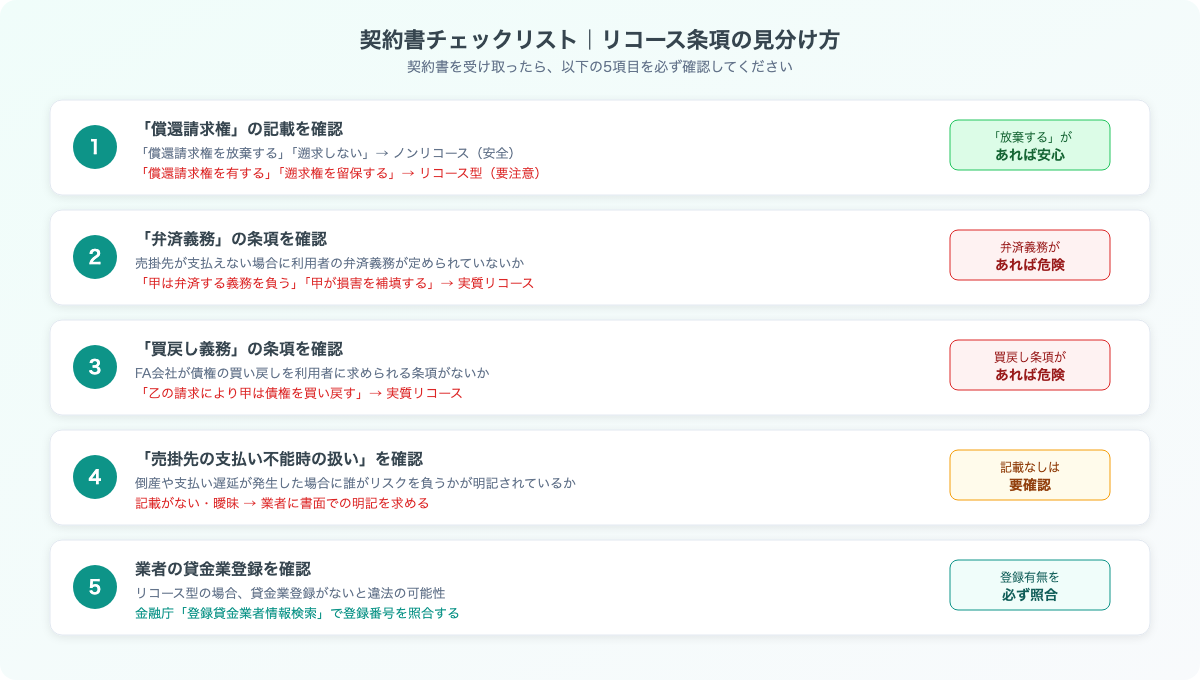
Task: Select the step 1 numbered circle badge
Action: (93, 145)
